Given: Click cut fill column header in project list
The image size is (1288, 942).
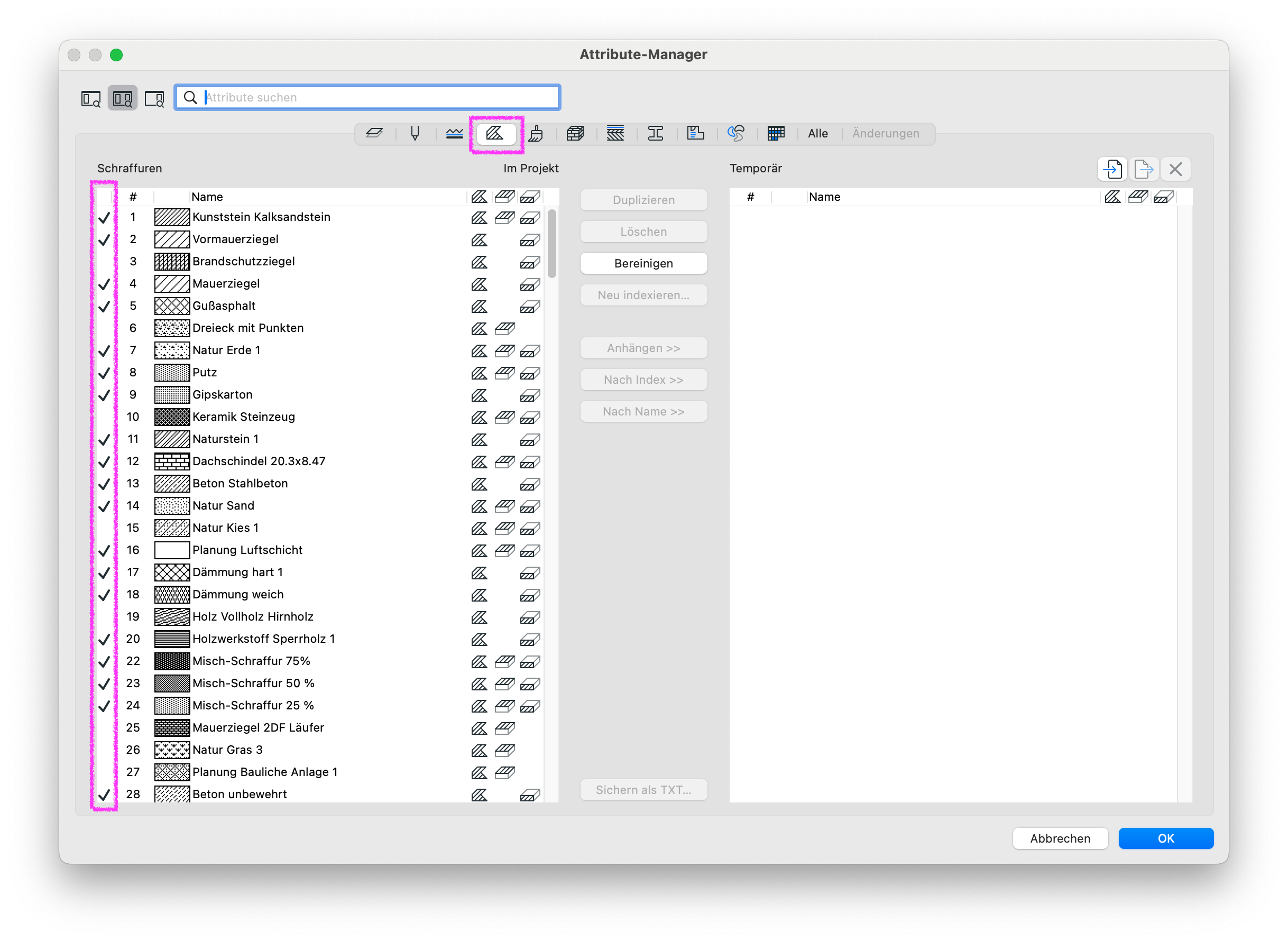Looking at the screenshot, I should 530,197.
